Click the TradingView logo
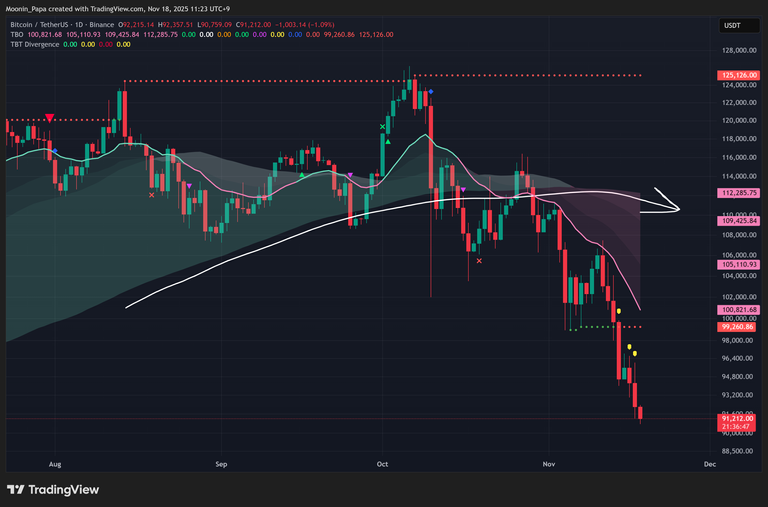This screenshot has height=507, width=768. [x=53, y=490]
